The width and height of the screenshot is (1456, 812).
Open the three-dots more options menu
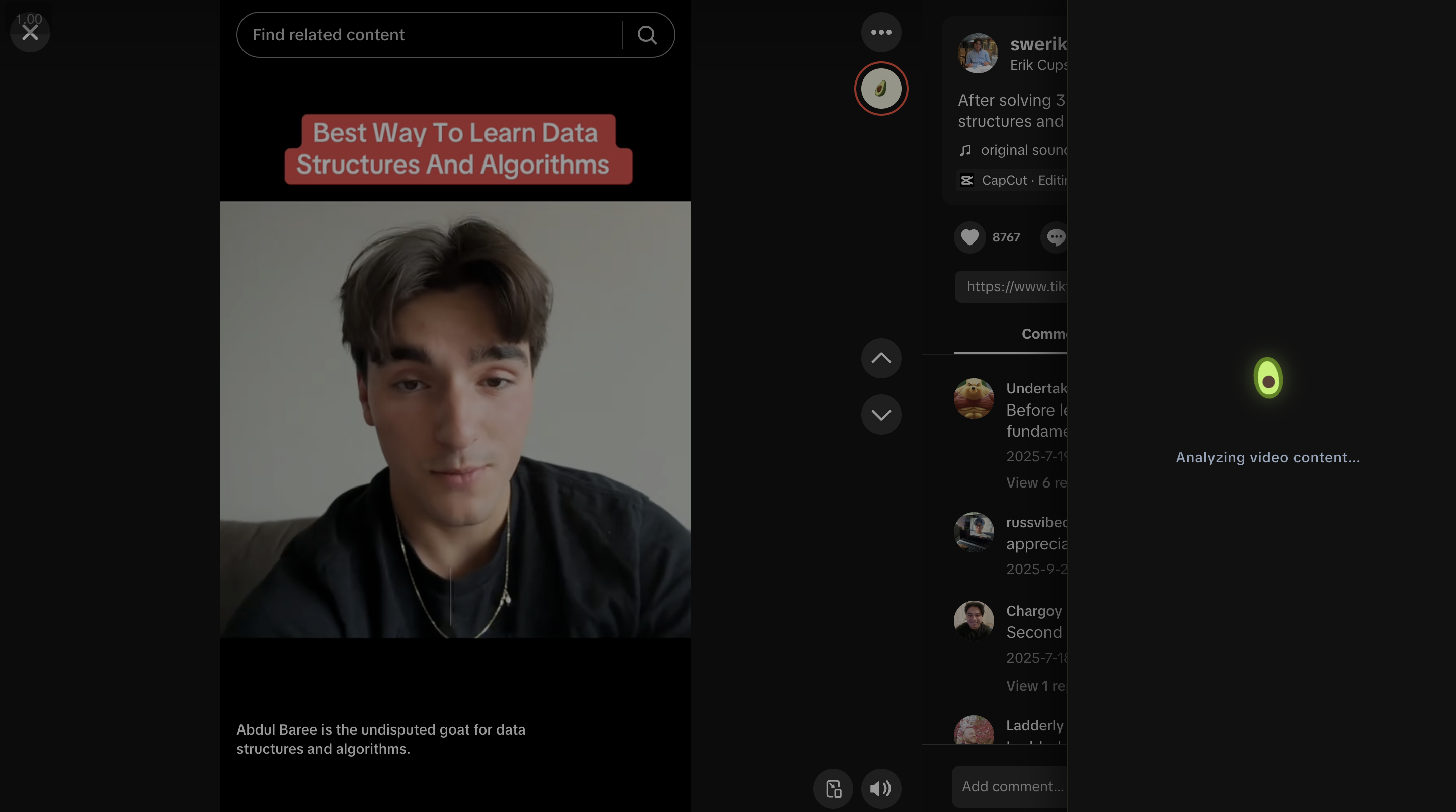point(880,32)
